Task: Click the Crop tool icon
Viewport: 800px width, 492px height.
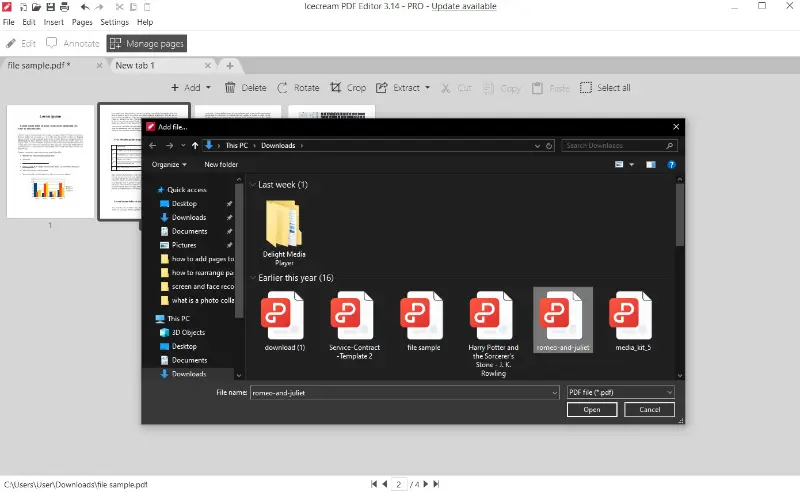Action: 335,88
